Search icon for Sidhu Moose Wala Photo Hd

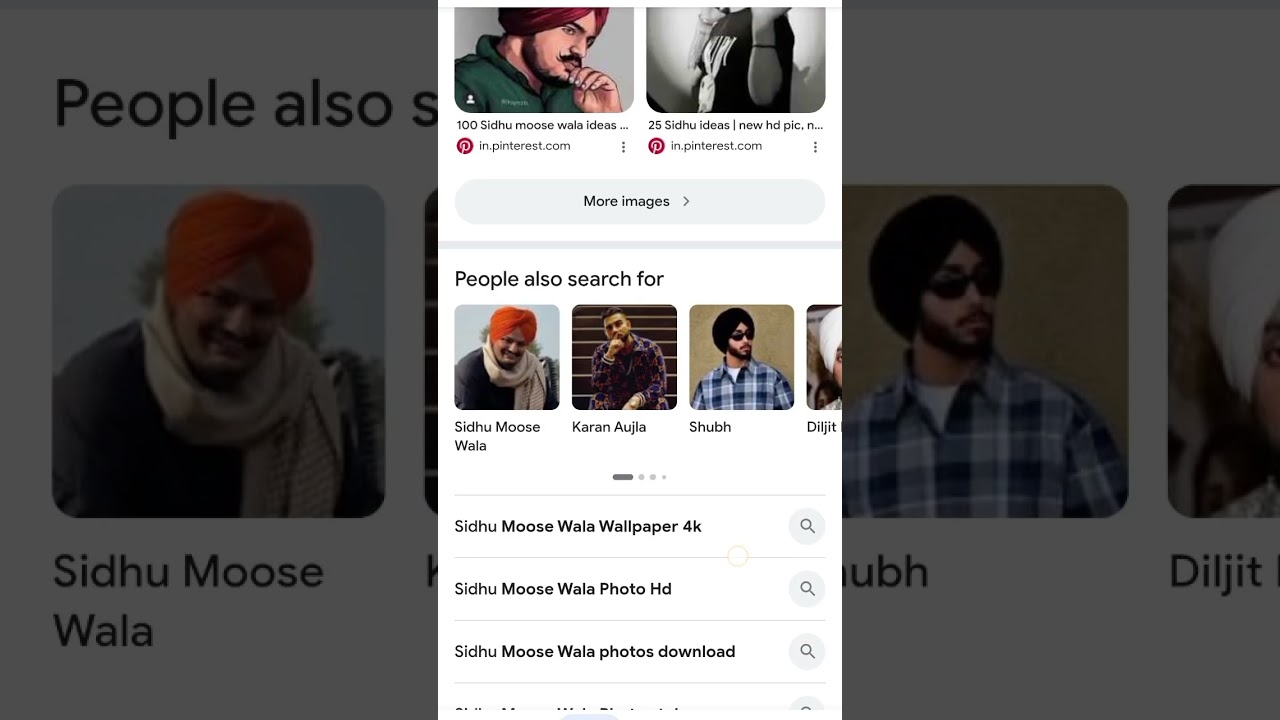(807, 589)
